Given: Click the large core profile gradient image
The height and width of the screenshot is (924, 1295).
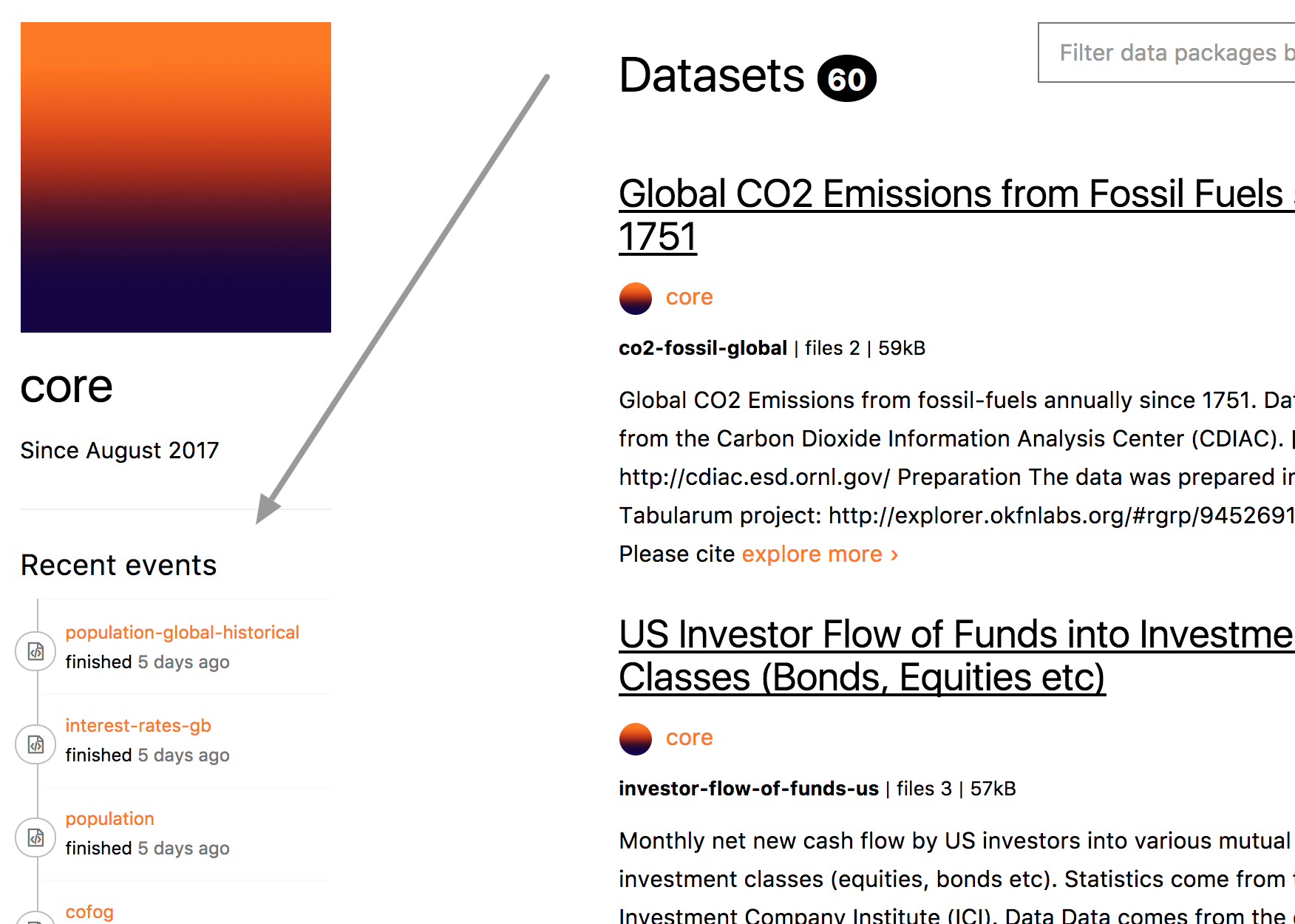Looking at the screenshot, I should tap(176, 177).
